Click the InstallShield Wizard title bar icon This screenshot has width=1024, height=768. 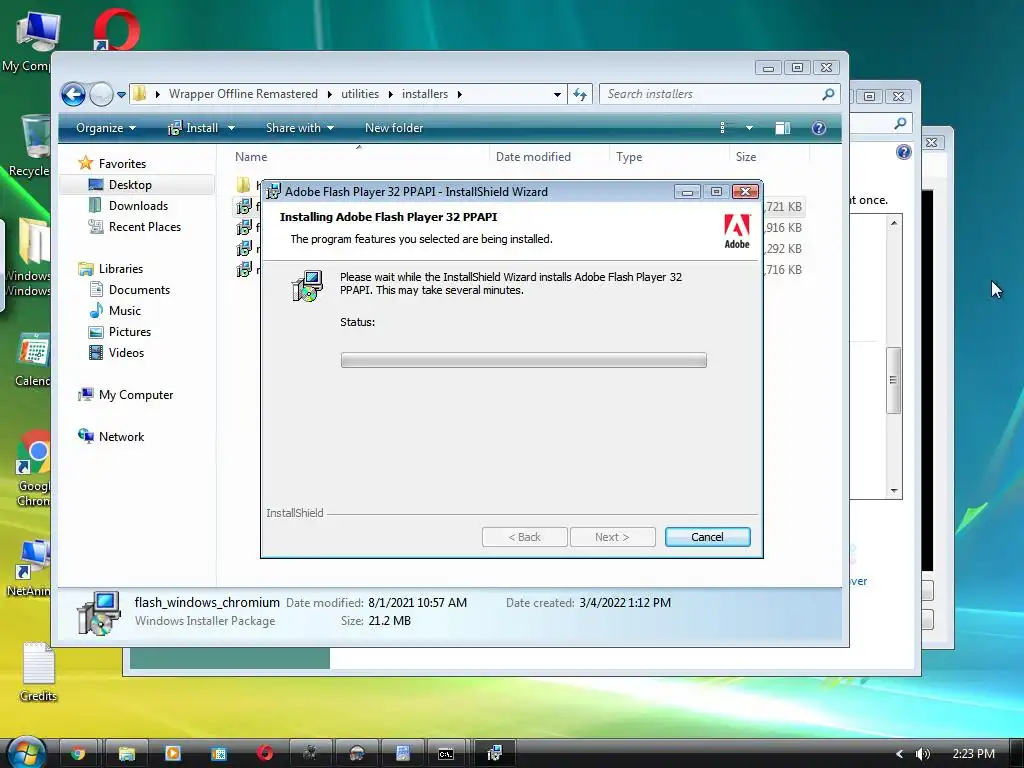tap(273, 191)
